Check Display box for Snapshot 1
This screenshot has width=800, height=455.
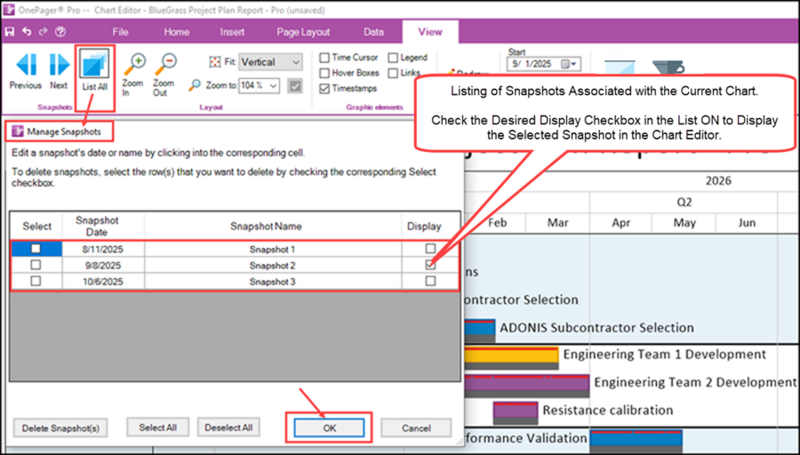[x=431, y=248]
